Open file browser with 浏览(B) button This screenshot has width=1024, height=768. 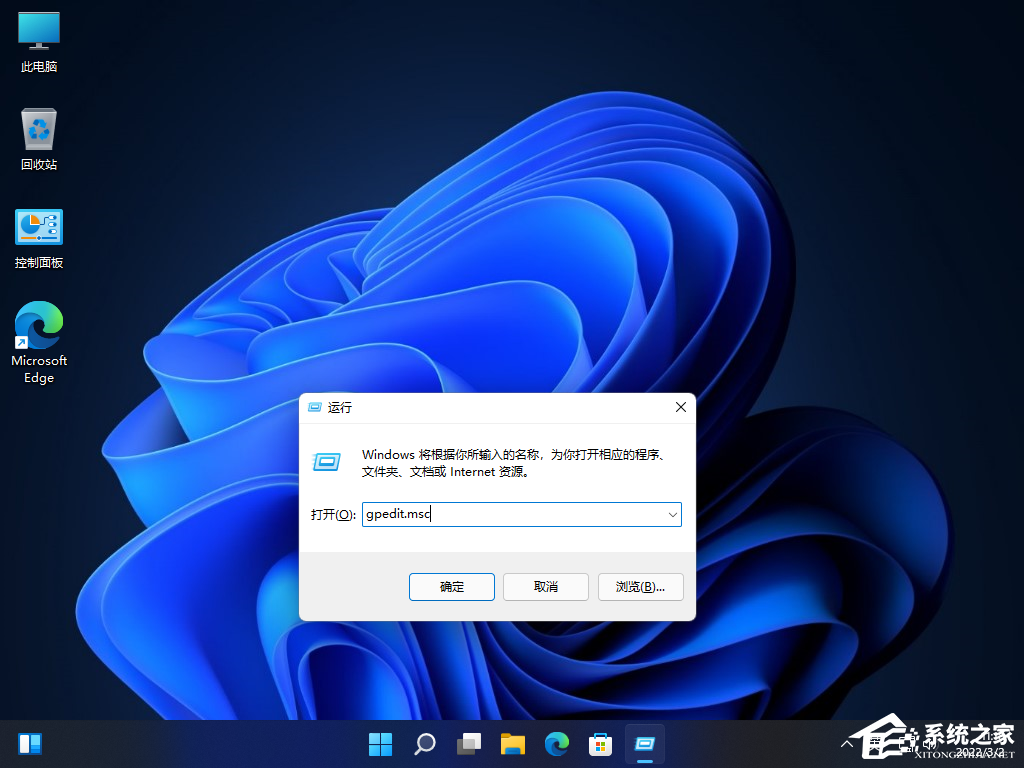click(641, 587)
